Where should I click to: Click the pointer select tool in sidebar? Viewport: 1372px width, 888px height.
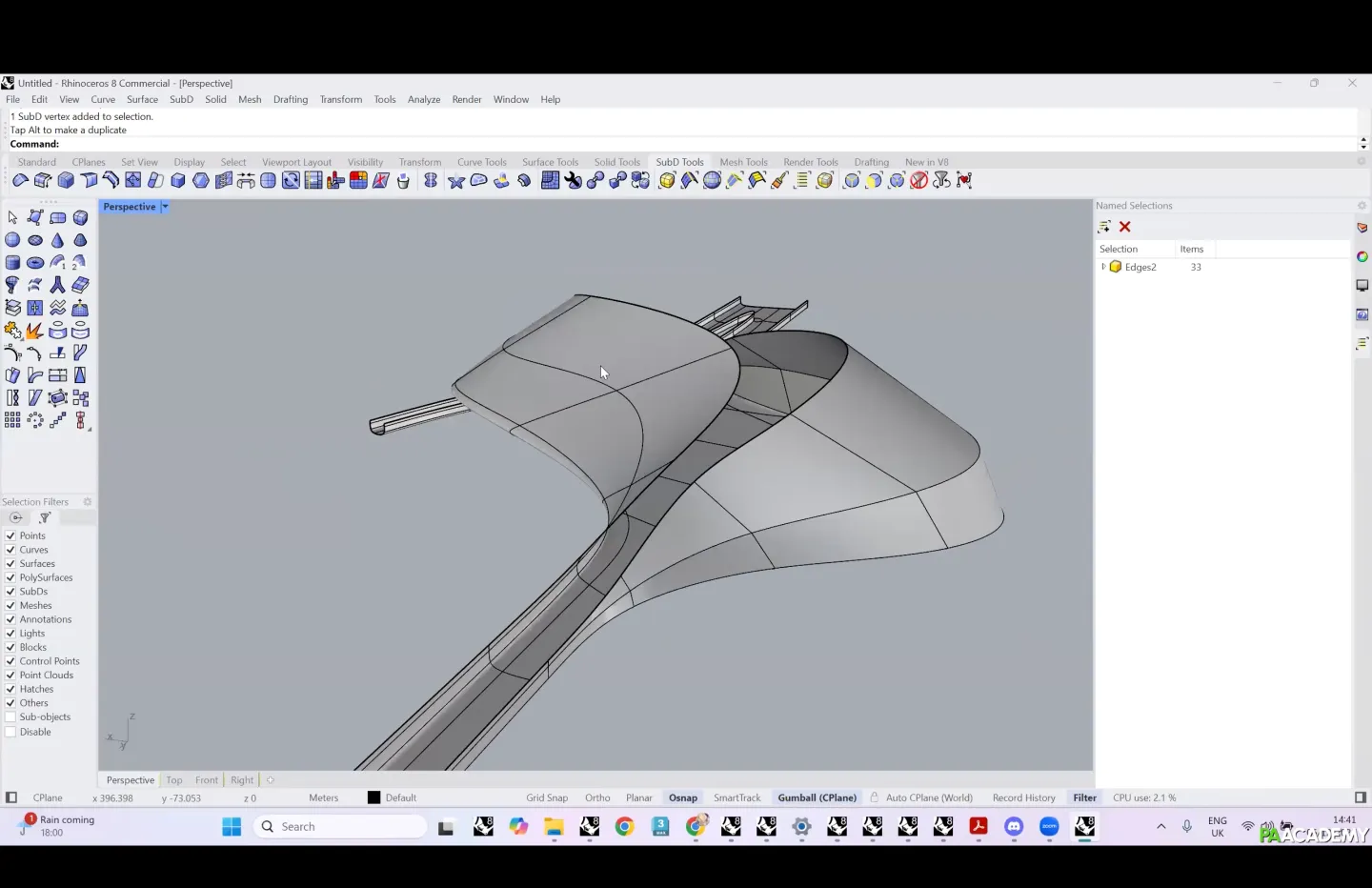(x=12, y=217)
